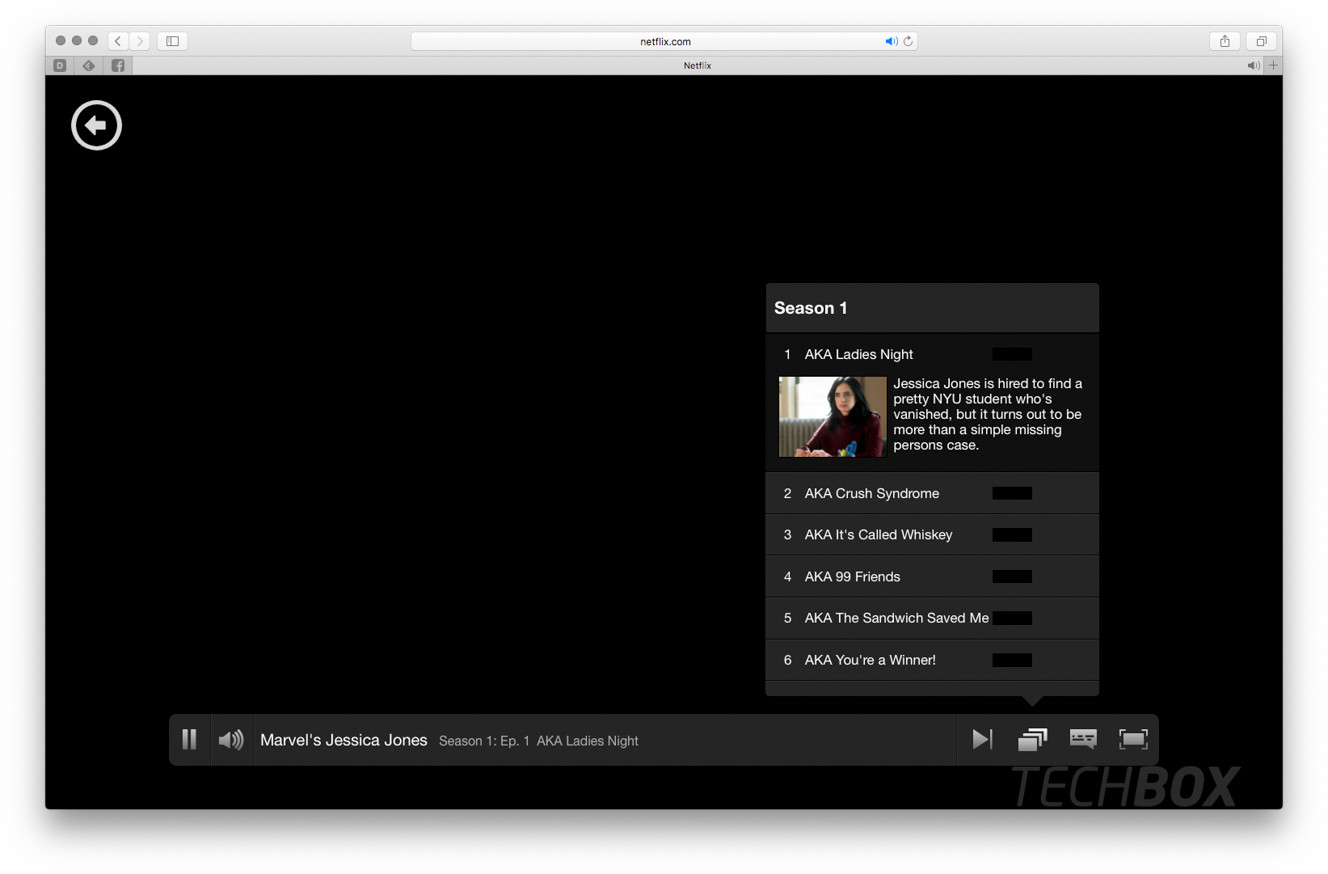Mute tab audio in address bar

(891, 41)
